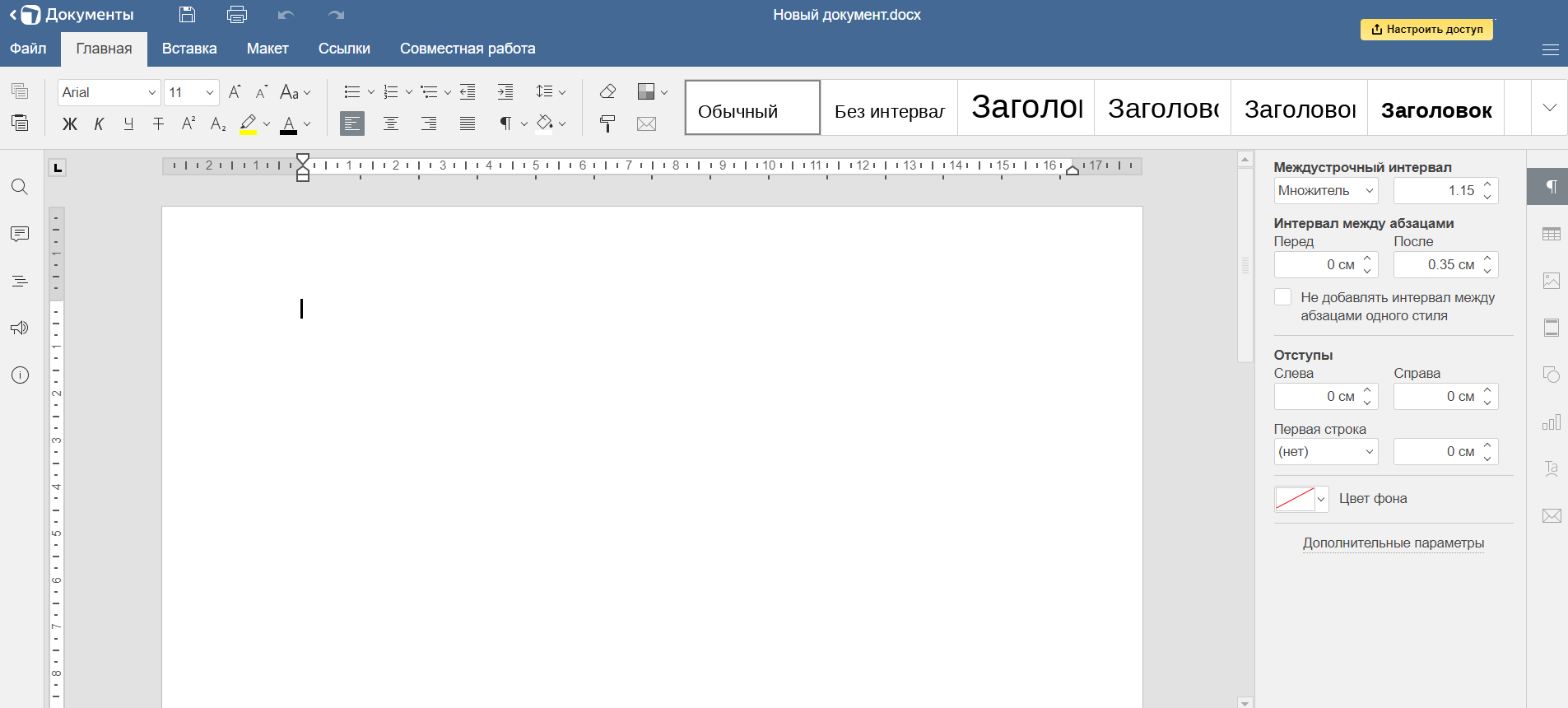Toggle italic text formatting
Image resolution: width=1568 pixels, height=708 pixels.
[99, 123]
